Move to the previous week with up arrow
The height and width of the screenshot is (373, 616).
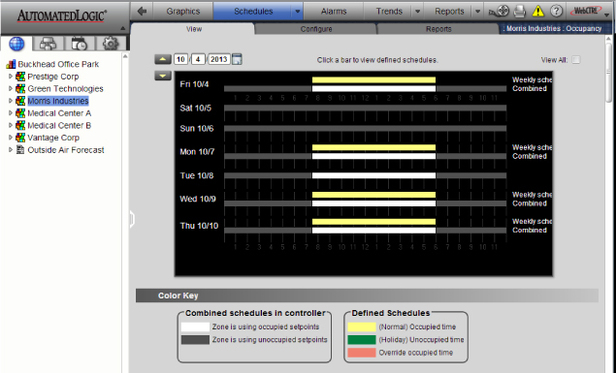tap(163, 59)
